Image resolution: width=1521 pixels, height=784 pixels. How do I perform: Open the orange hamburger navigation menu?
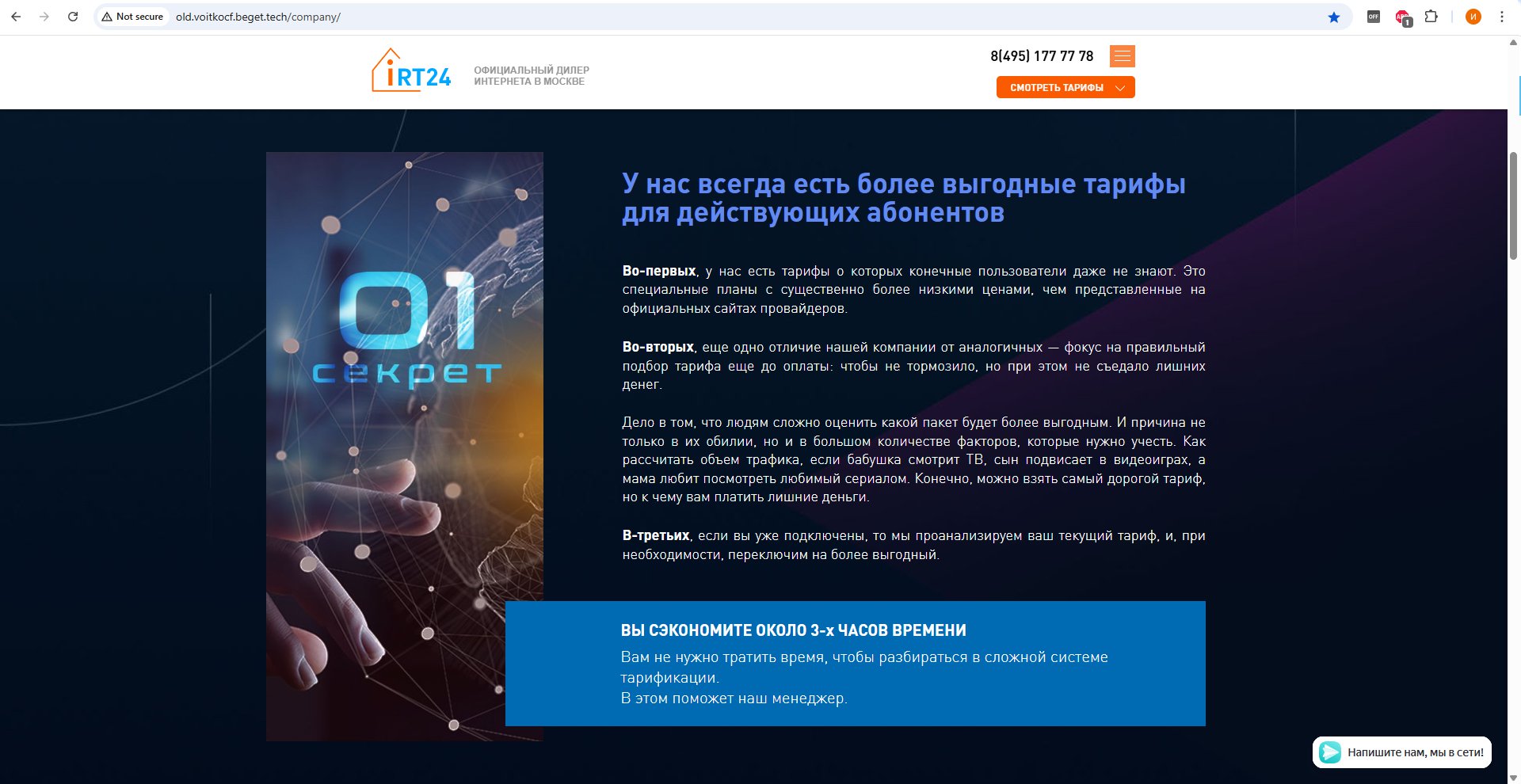tap(1122, 56)
